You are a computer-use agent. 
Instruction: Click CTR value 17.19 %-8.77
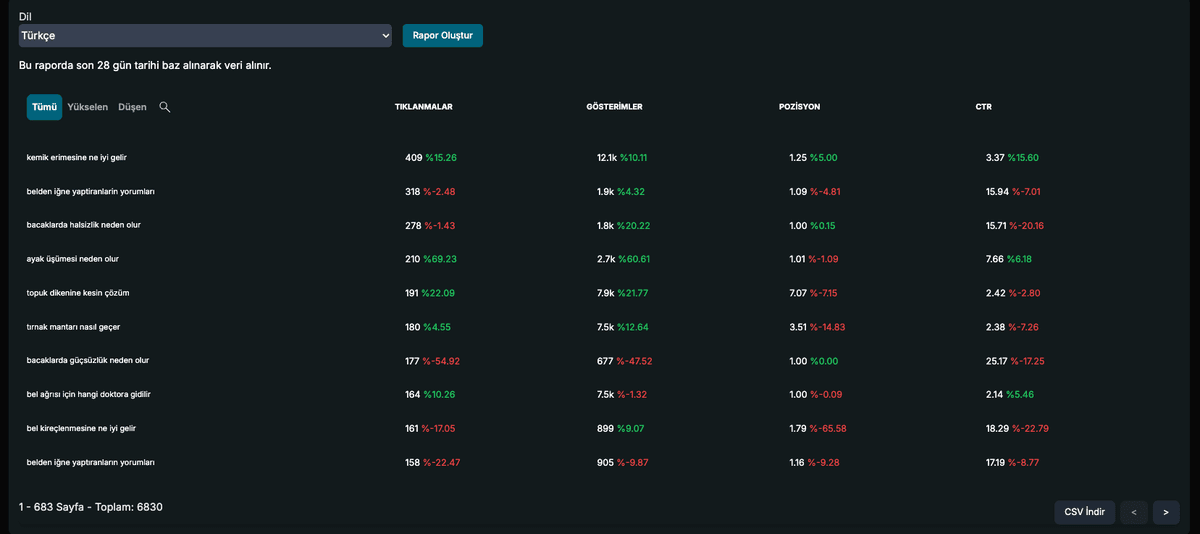pos(1013,462)
